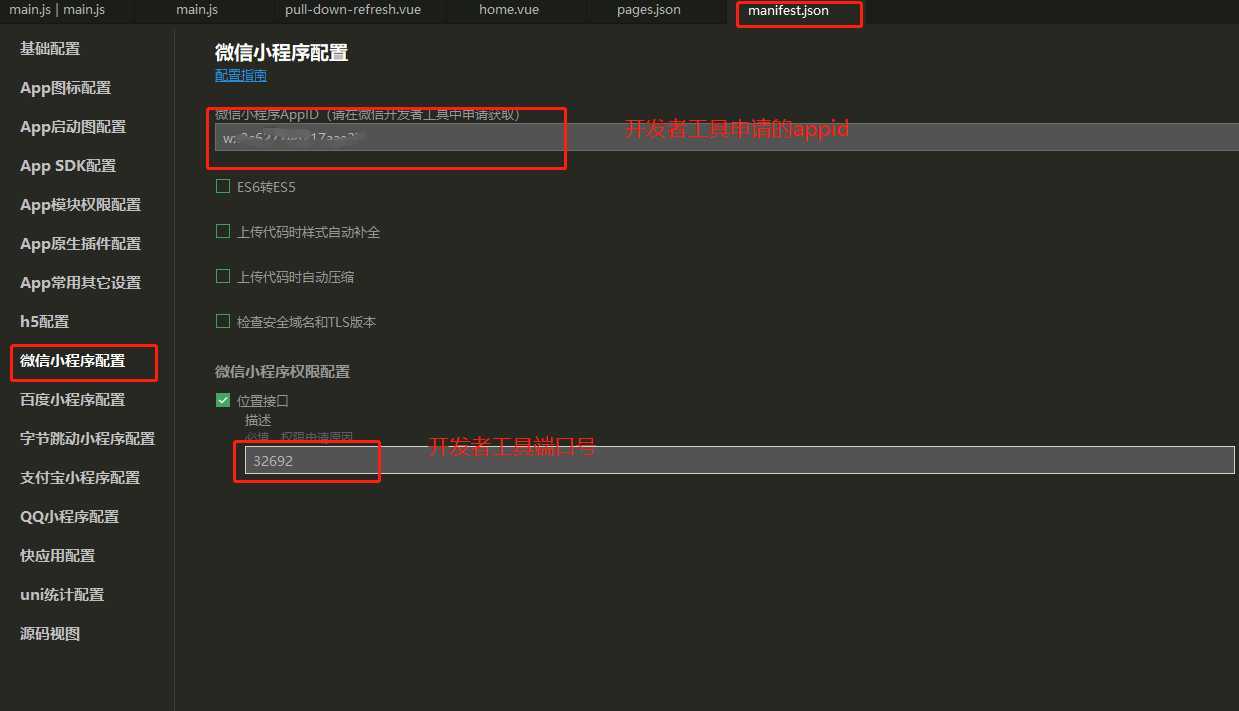
Task: Select uni统计配置 in sidebar
Action: 62,595
